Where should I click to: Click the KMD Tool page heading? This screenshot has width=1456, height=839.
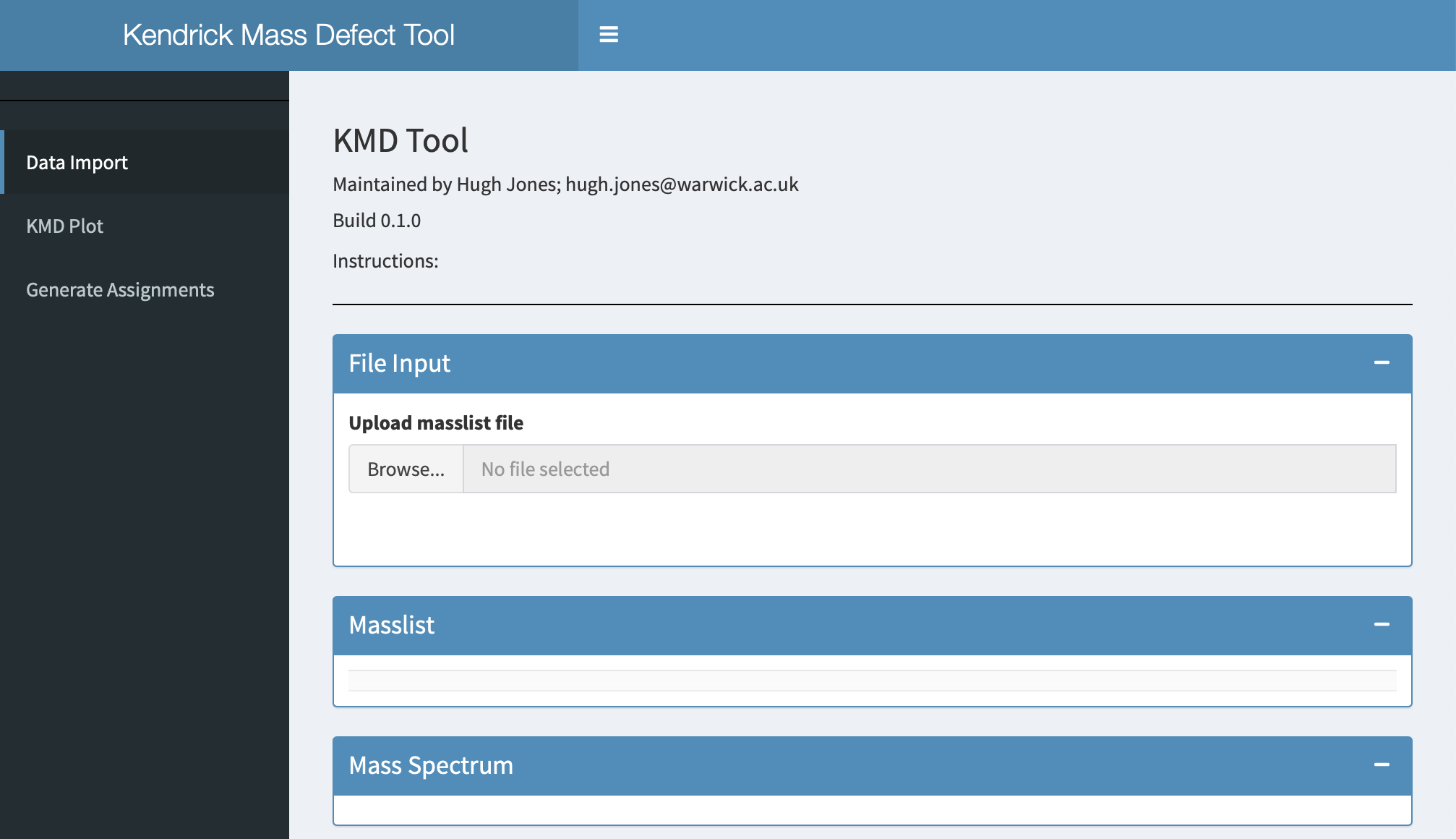(401, 140)
